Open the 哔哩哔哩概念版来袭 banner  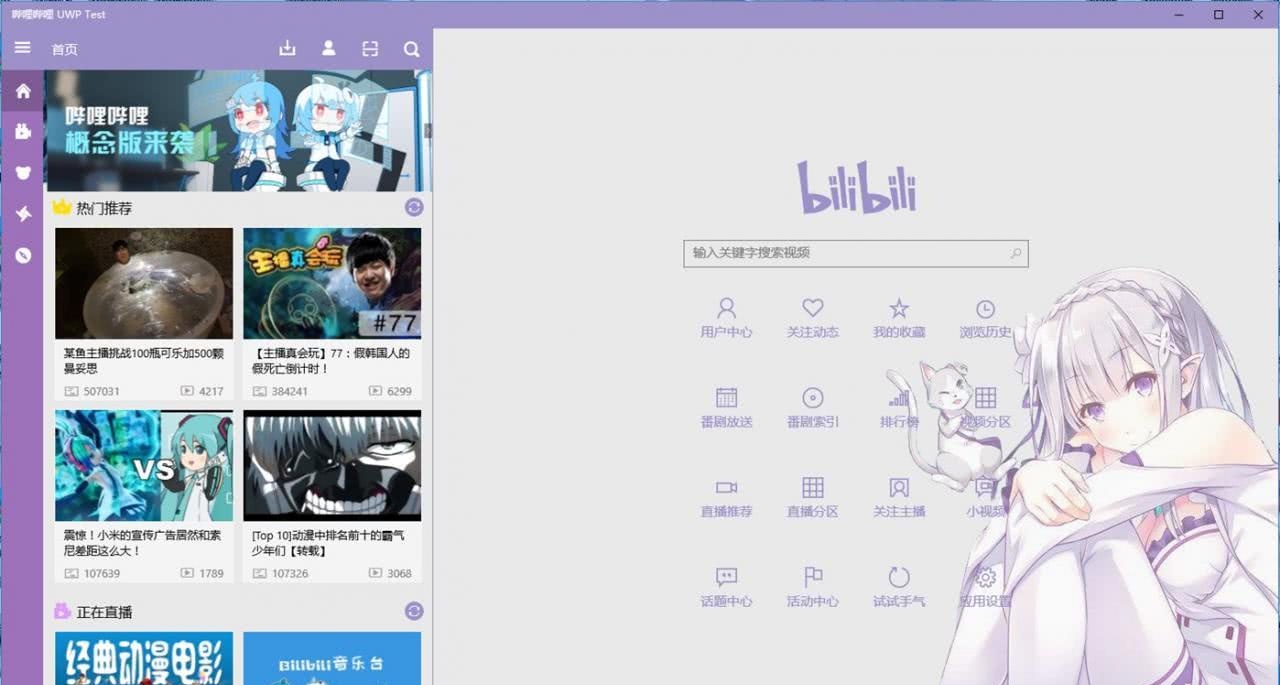(238, 130)
